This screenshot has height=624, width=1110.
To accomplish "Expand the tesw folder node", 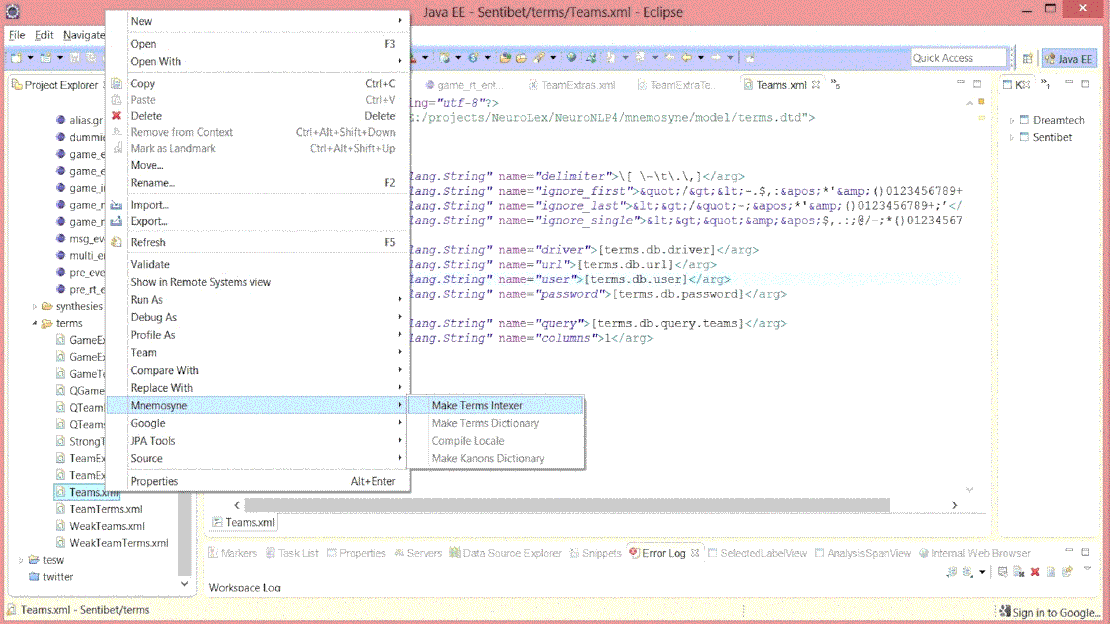I will tap(21, 560).
